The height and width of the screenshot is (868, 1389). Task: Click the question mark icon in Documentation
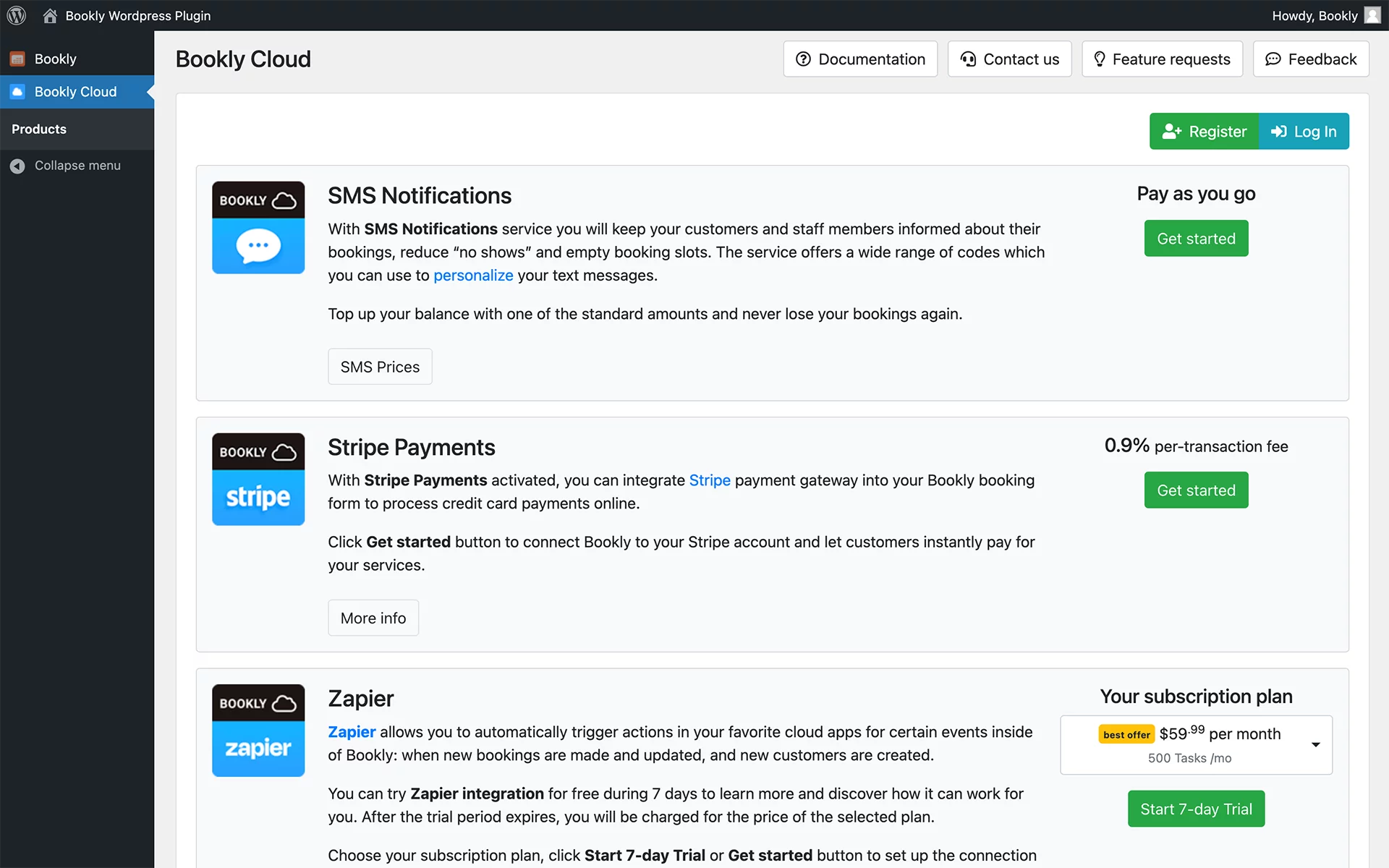click(803, 59)
